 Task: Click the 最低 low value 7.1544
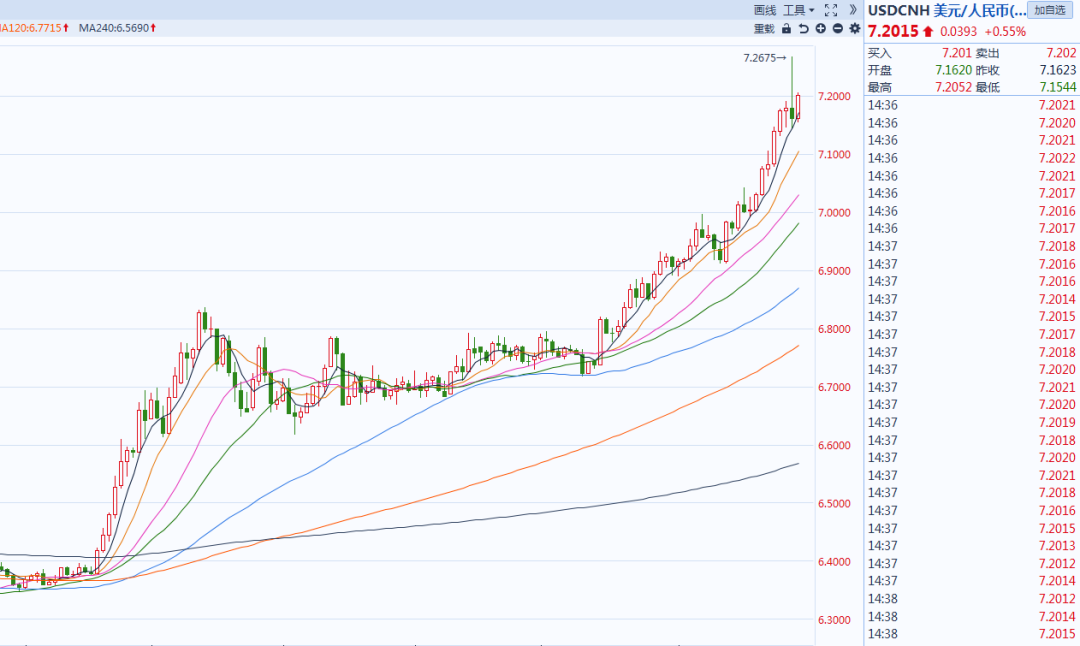click(x=1058, y=87)
